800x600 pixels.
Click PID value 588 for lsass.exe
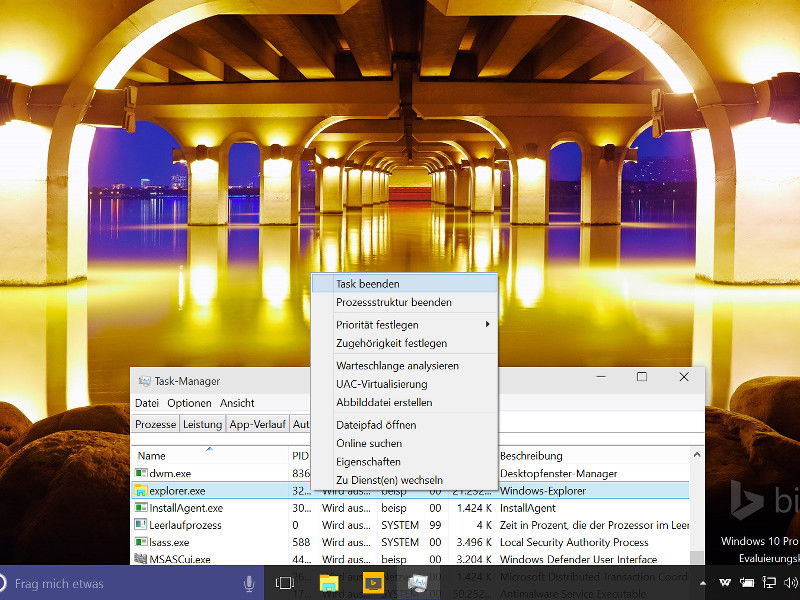point(301,542)
